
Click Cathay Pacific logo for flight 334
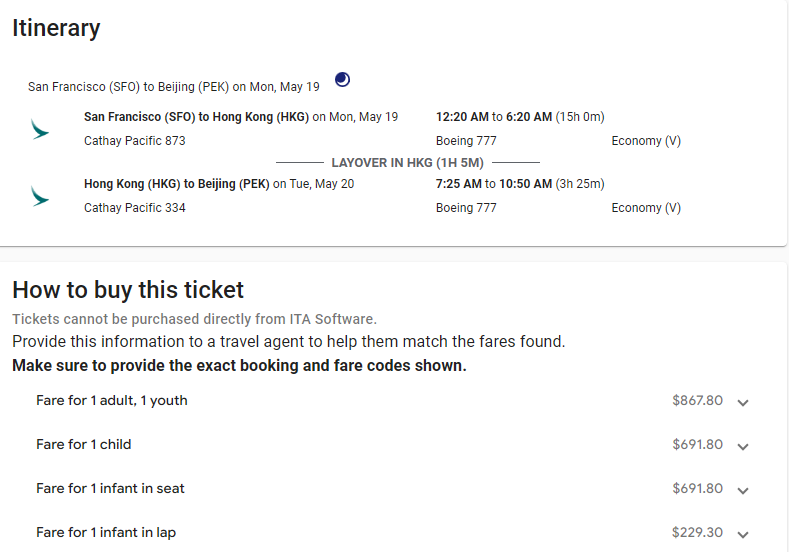[40, 197]
